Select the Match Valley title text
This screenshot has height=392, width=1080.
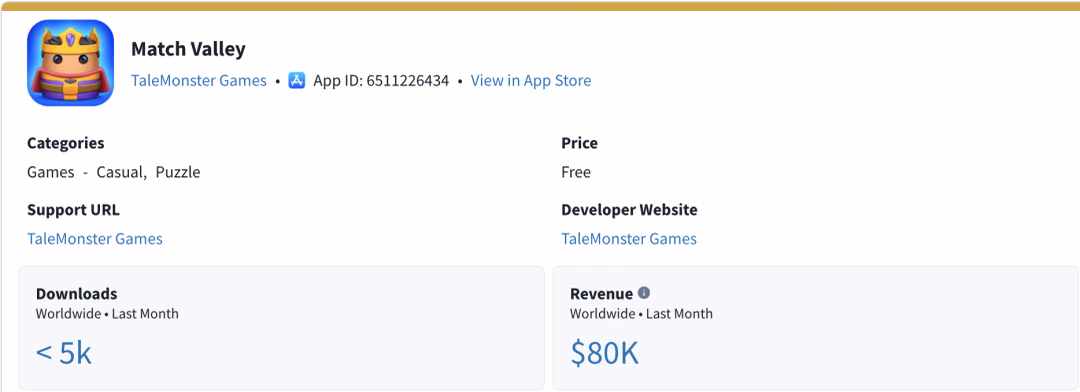tap(188, 50)
